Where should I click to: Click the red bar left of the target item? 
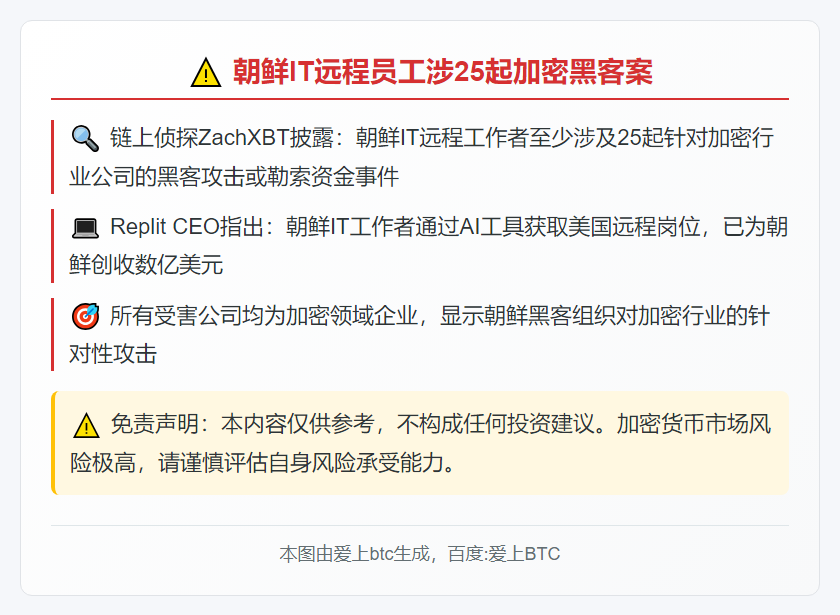52,334
